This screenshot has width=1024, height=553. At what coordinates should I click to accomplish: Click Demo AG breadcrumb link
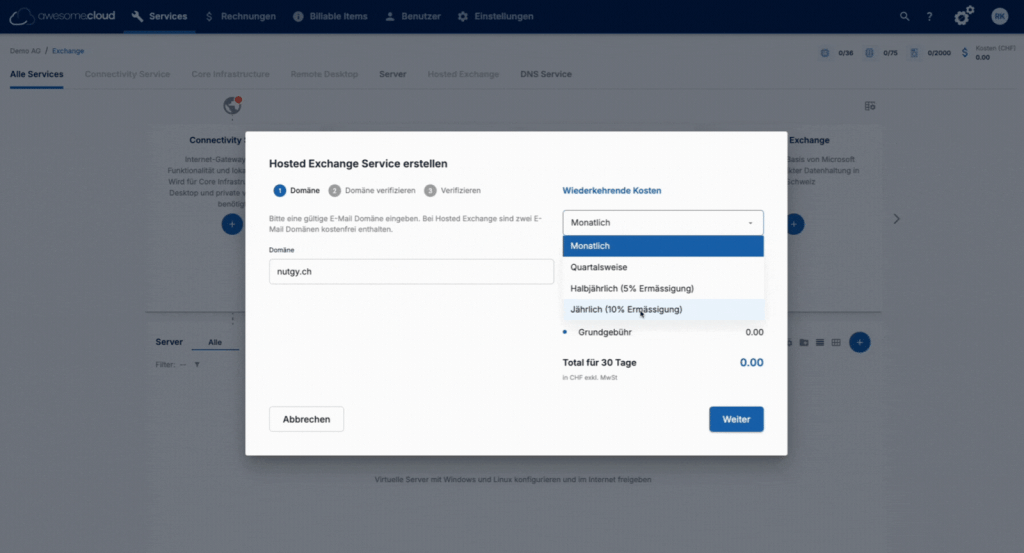point(25,51)
